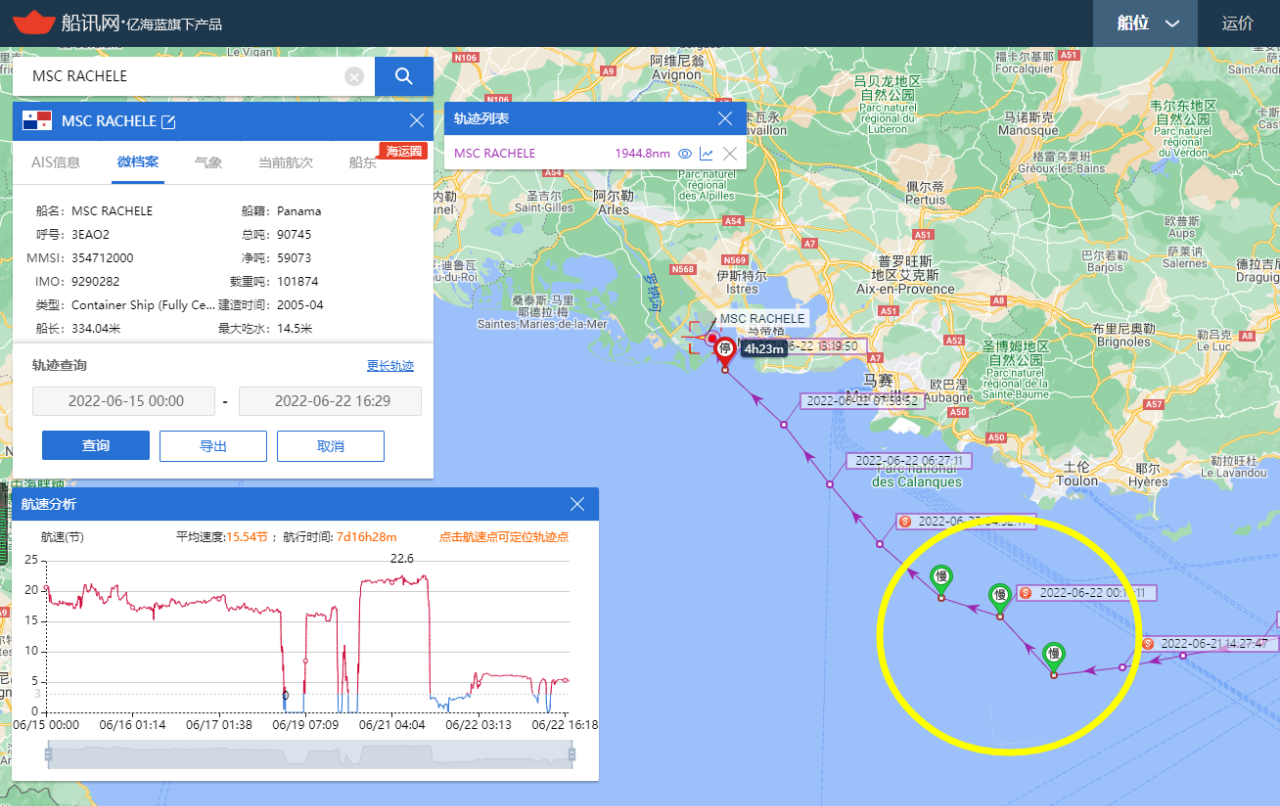The image size is (1280, 806).
Task: Open the 船东 tab
Action: coord(362,162)
